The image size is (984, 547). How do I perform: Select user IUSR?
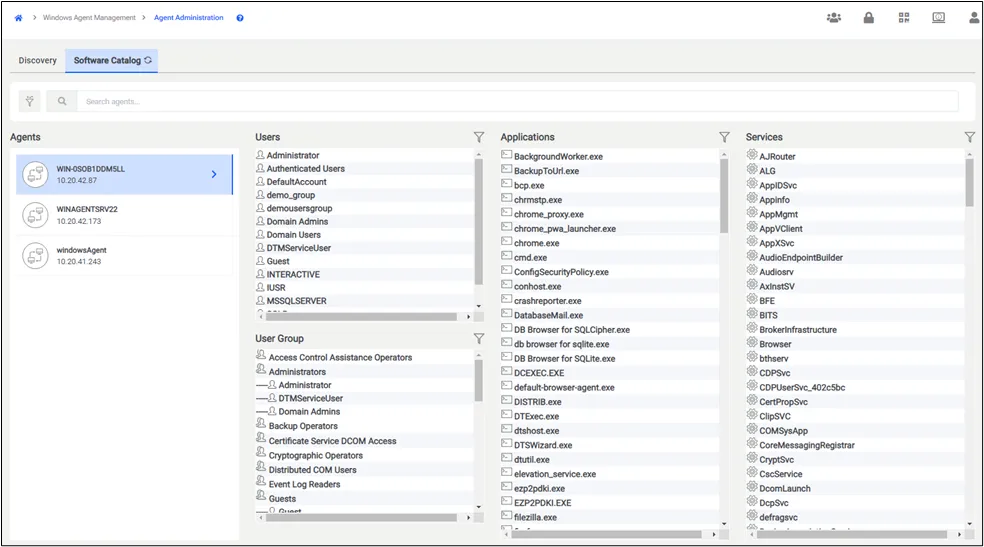click(276, 288)
